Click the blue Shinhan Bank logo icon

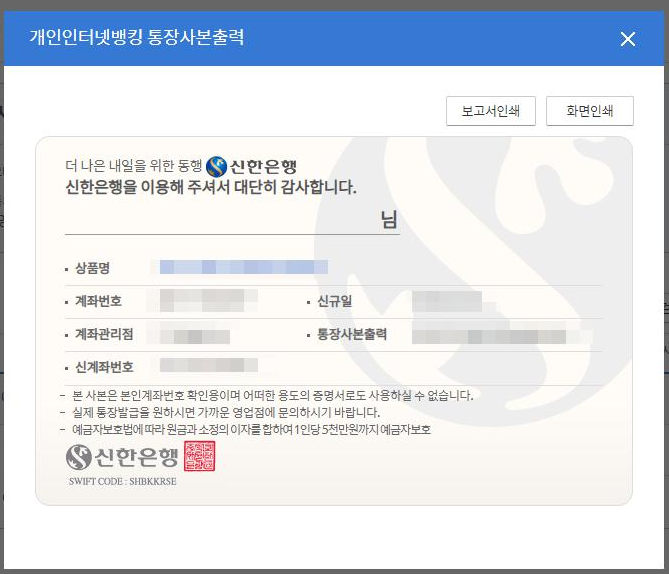[x=216, y=166]
